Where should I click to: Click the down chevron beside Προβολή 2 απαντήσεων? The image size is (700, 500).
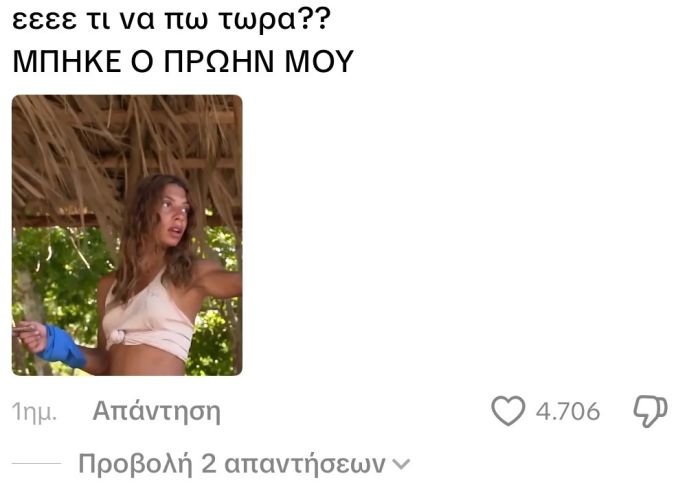tap(401, 464)
